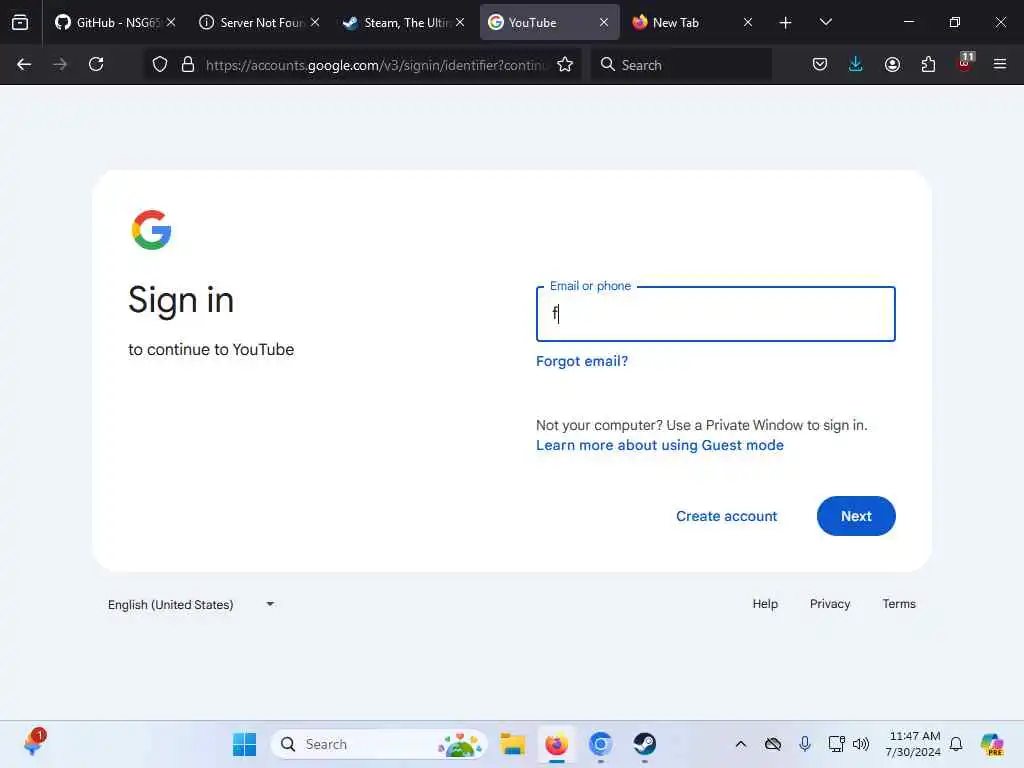This screenshot has height=768, width=1024.
Task: View site security via the padlock icon
Action: (x=188, y=64)
